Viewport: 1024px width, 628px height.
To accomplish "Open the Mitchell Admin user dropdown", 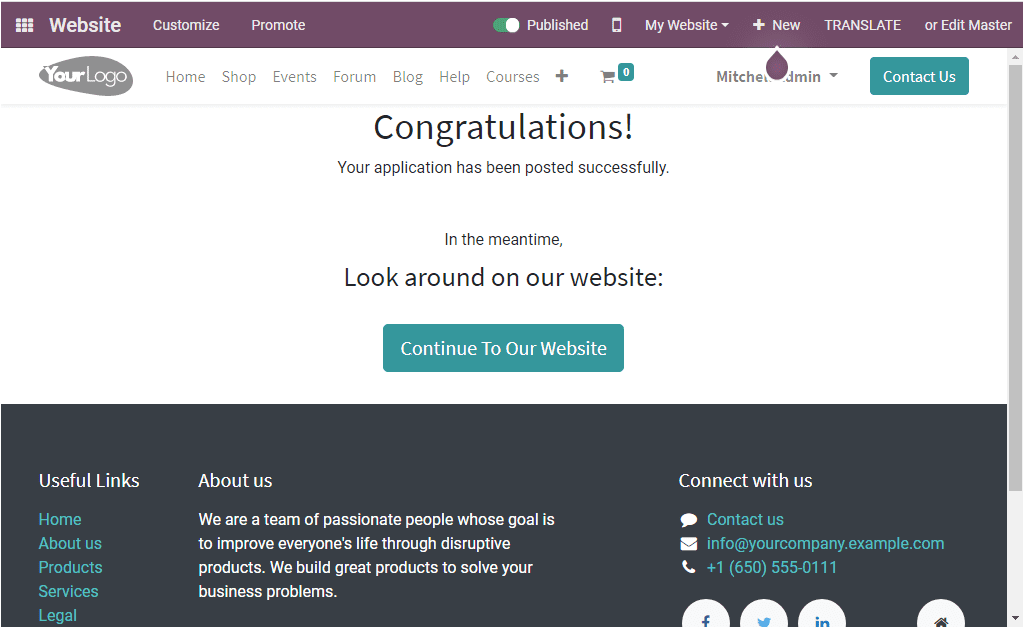I will click(x=776, y=76).
